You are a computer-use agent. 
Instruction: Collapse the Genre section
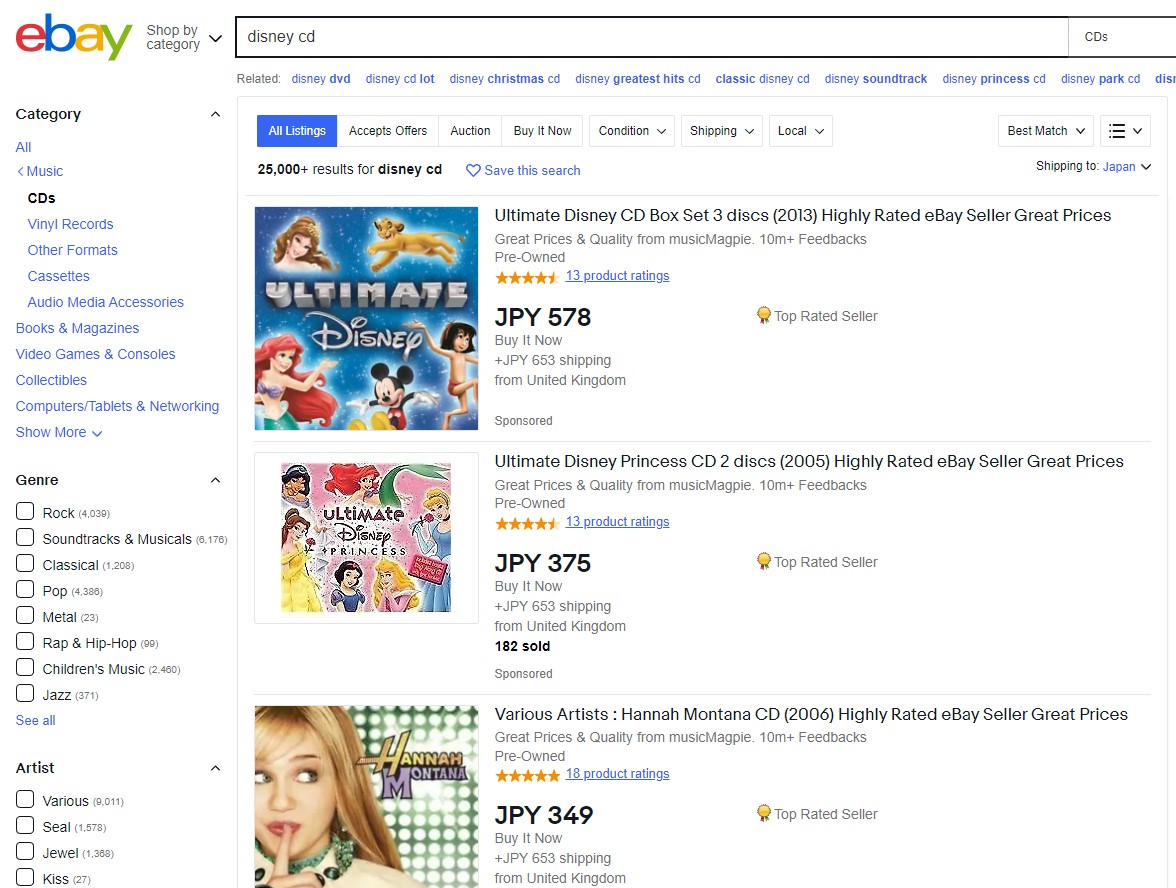coord(215,480)
